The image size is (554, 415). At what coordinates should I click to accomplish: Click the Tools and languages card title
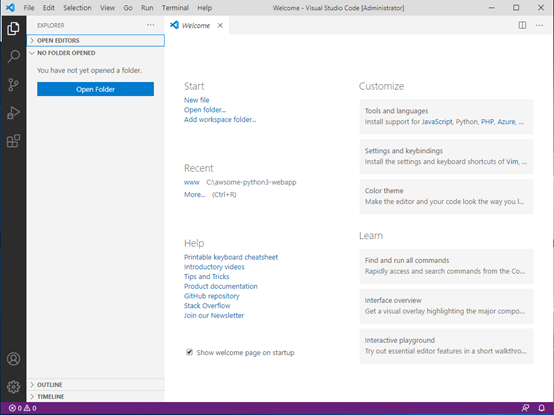click(x=396, y=111)
